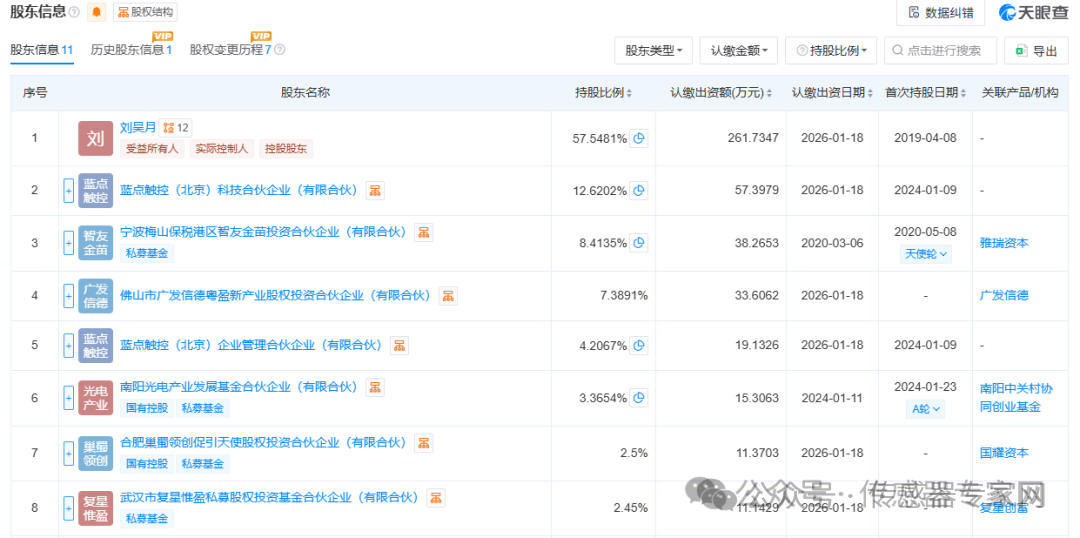Open 武汉市复星惟盈私募股权投资基金合伙企业 link
The width and height of the screenshot is (1080, 538).
point(270,497)
